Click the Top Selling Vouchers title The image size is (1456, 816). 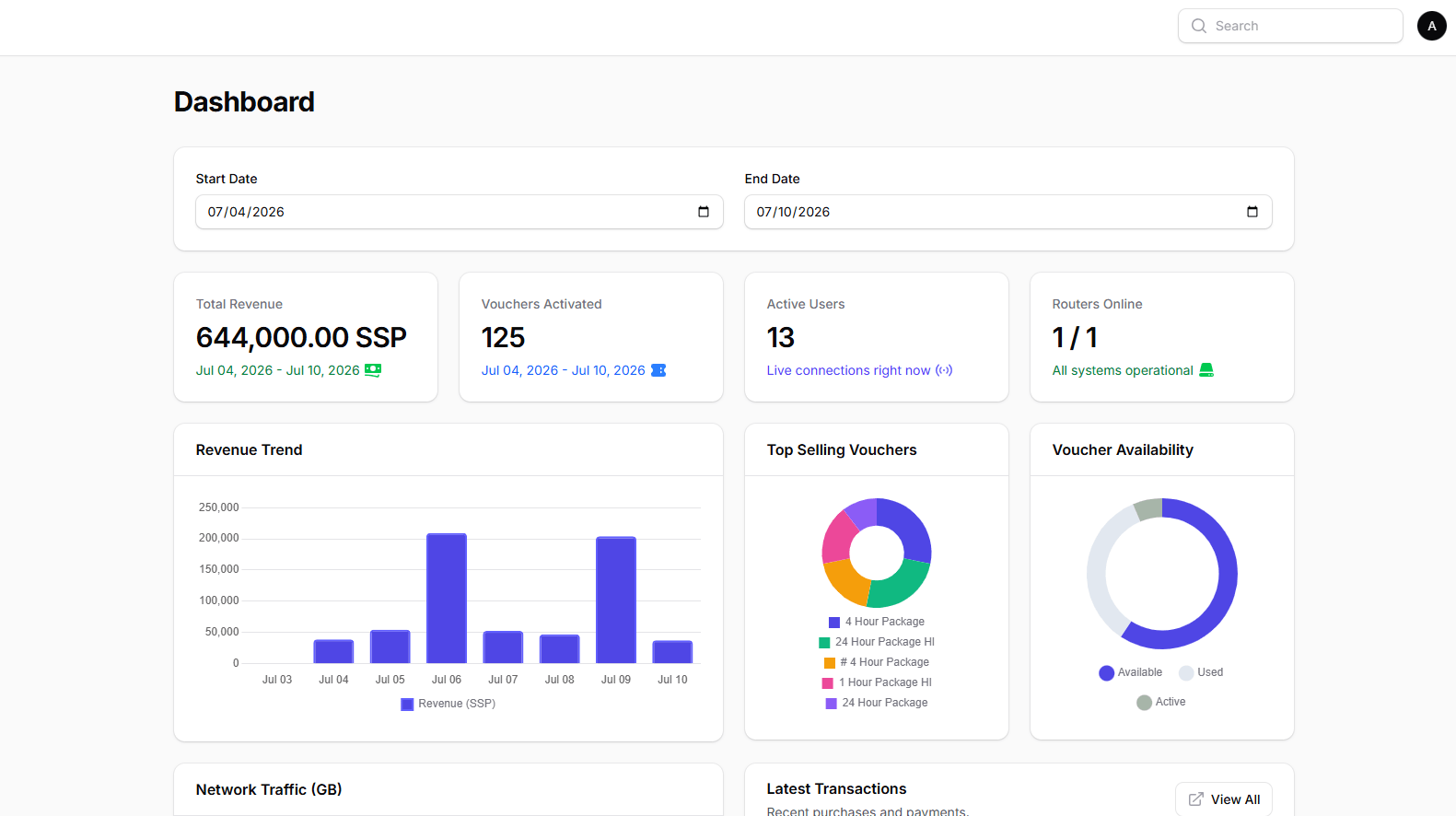842,450
